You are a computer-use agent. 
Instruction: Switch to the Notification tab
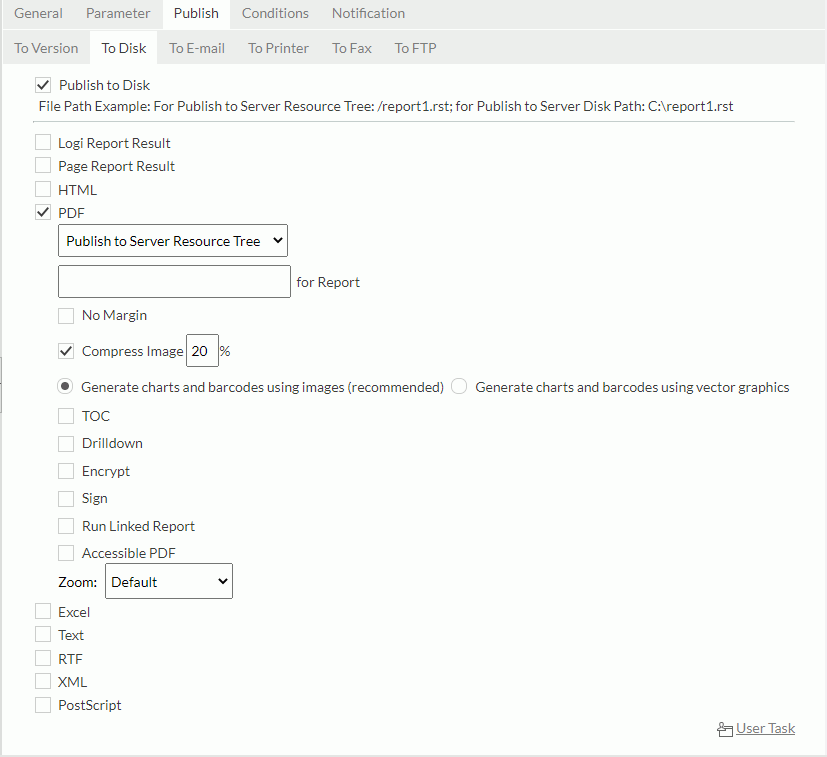(367, 13)
